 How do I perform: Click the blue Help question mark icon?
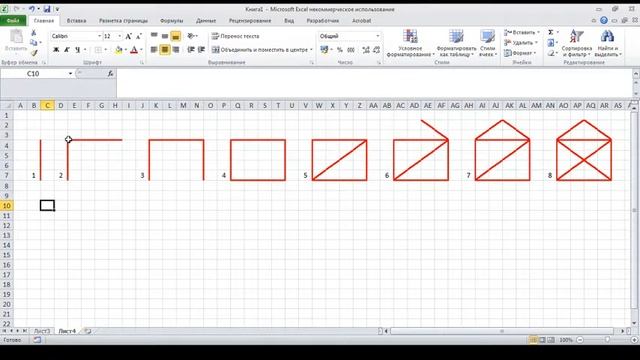point(604,20)
